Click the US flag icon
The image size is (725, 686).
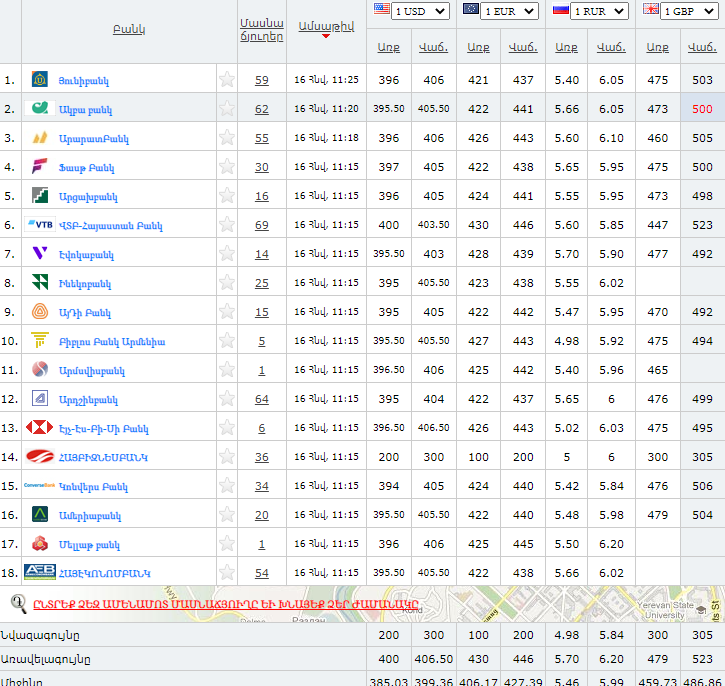pos(381,9)
